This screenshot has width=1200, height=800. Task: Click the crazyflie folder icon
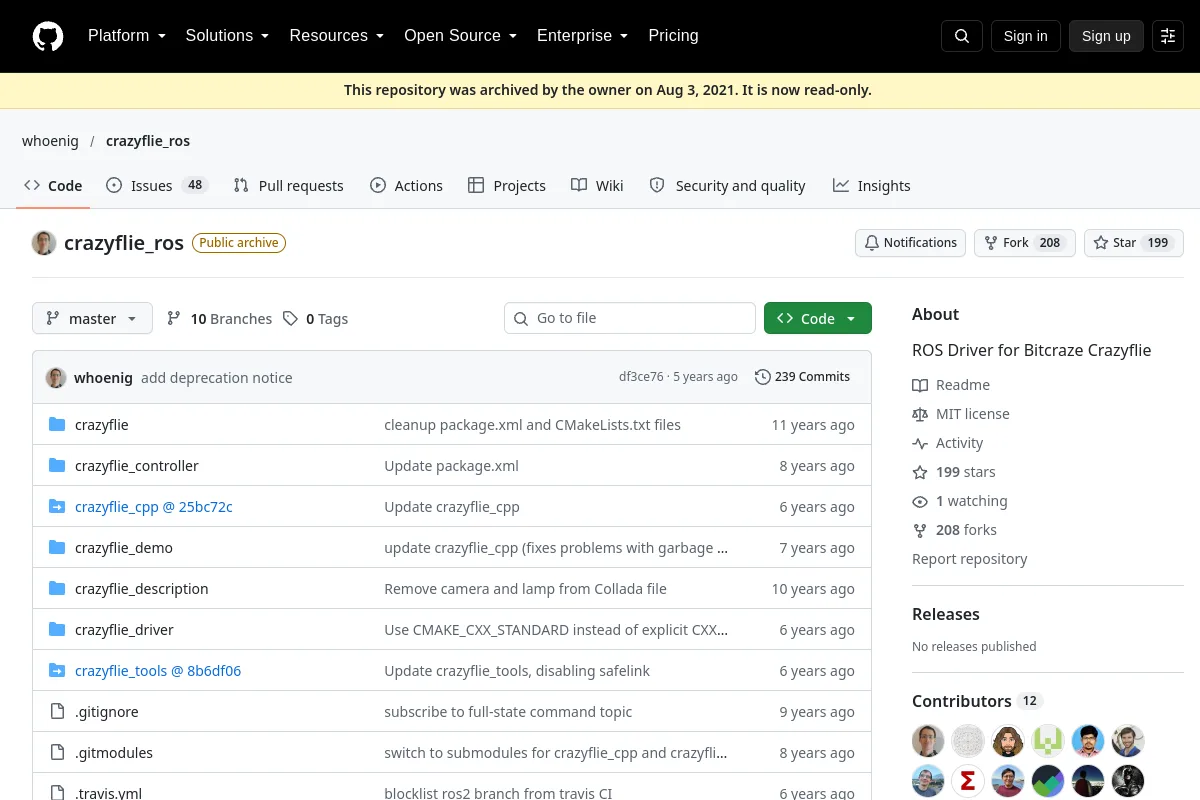tap(57, 425)
